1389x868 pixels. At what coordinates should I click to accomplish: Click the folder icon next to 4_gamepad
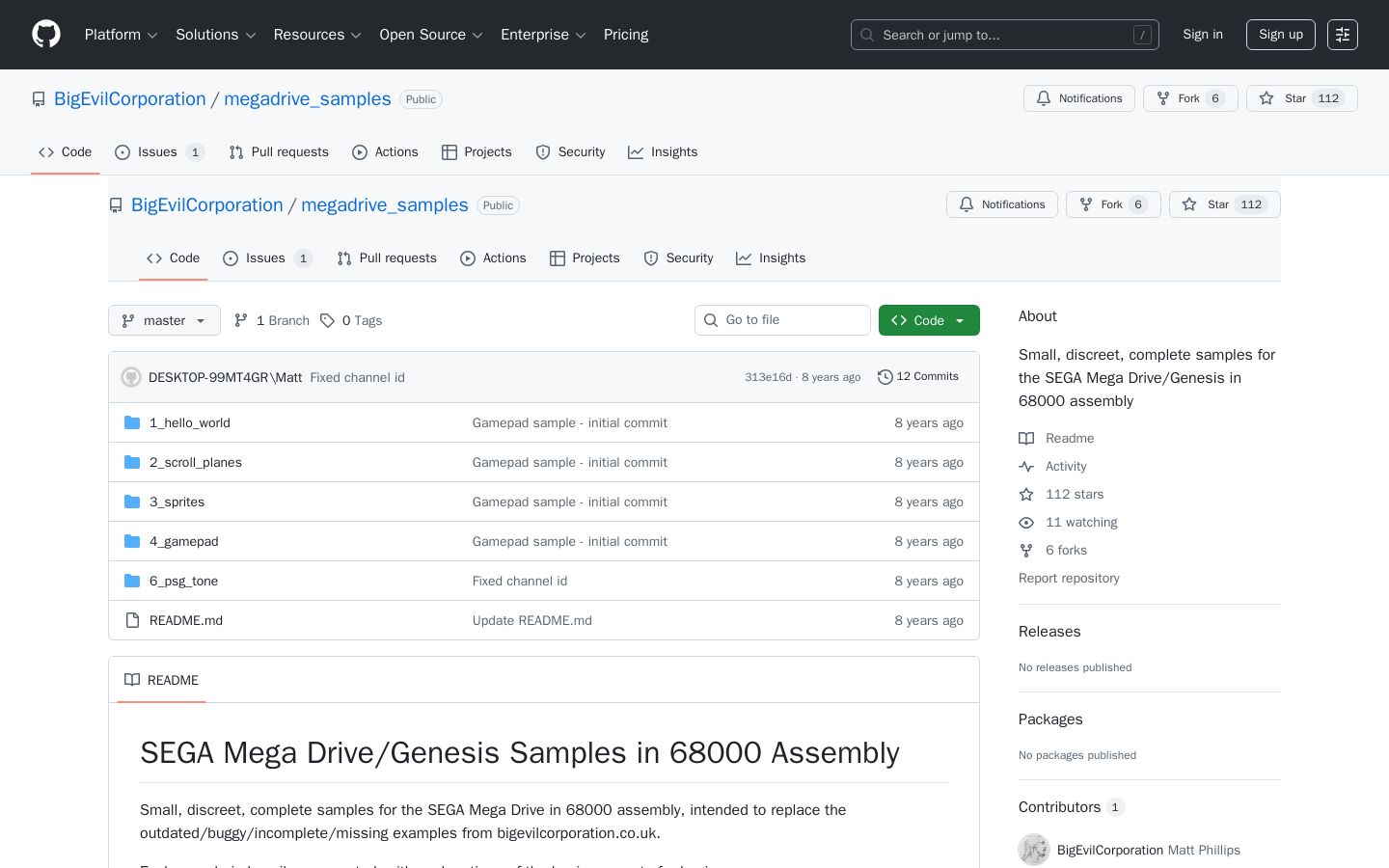click(132, 541)
